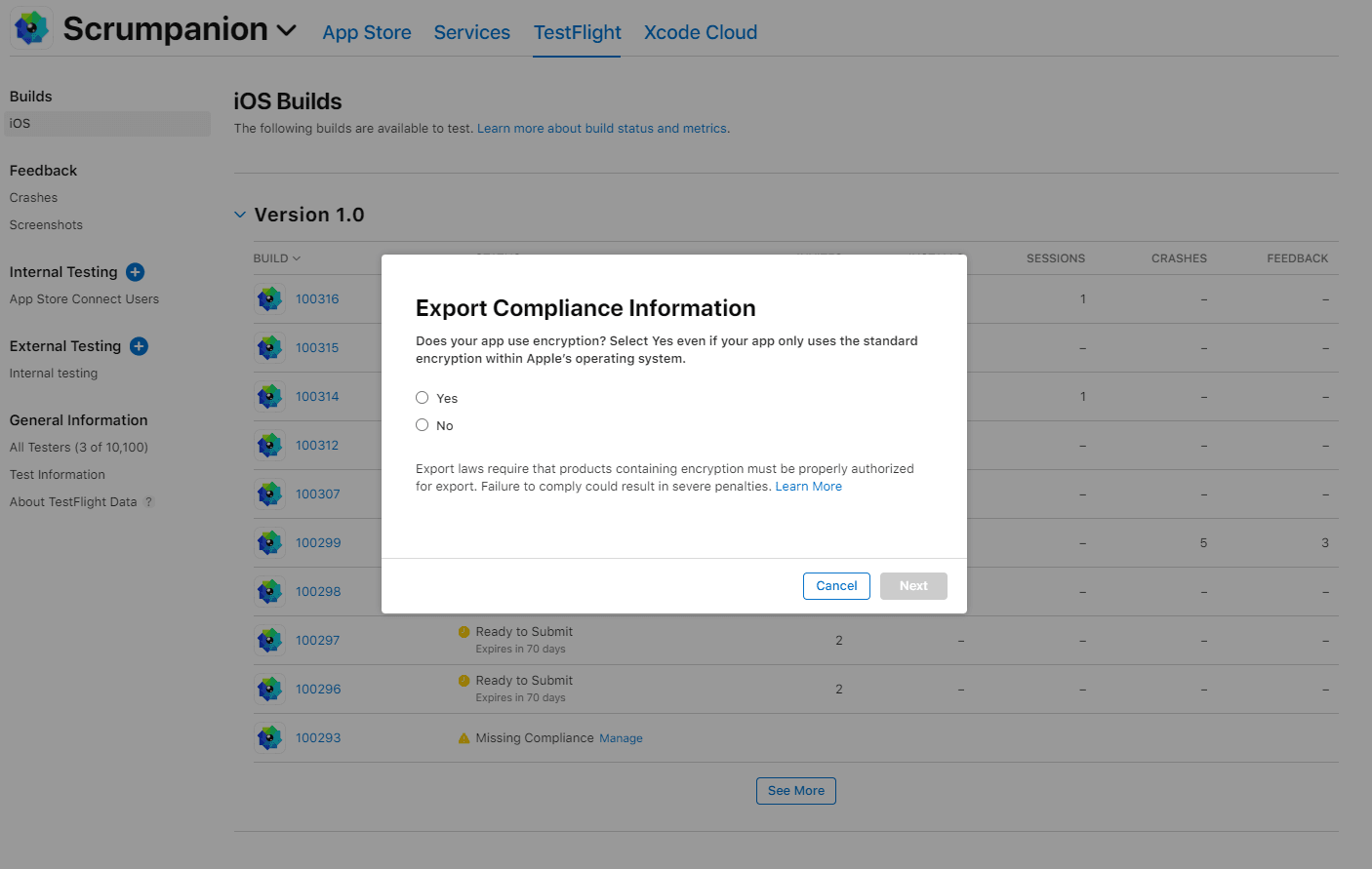Open build 100297
Image resolution: width=1372 pixels, height=869 pixels.
pyautogui.click(x=318, y=641)
